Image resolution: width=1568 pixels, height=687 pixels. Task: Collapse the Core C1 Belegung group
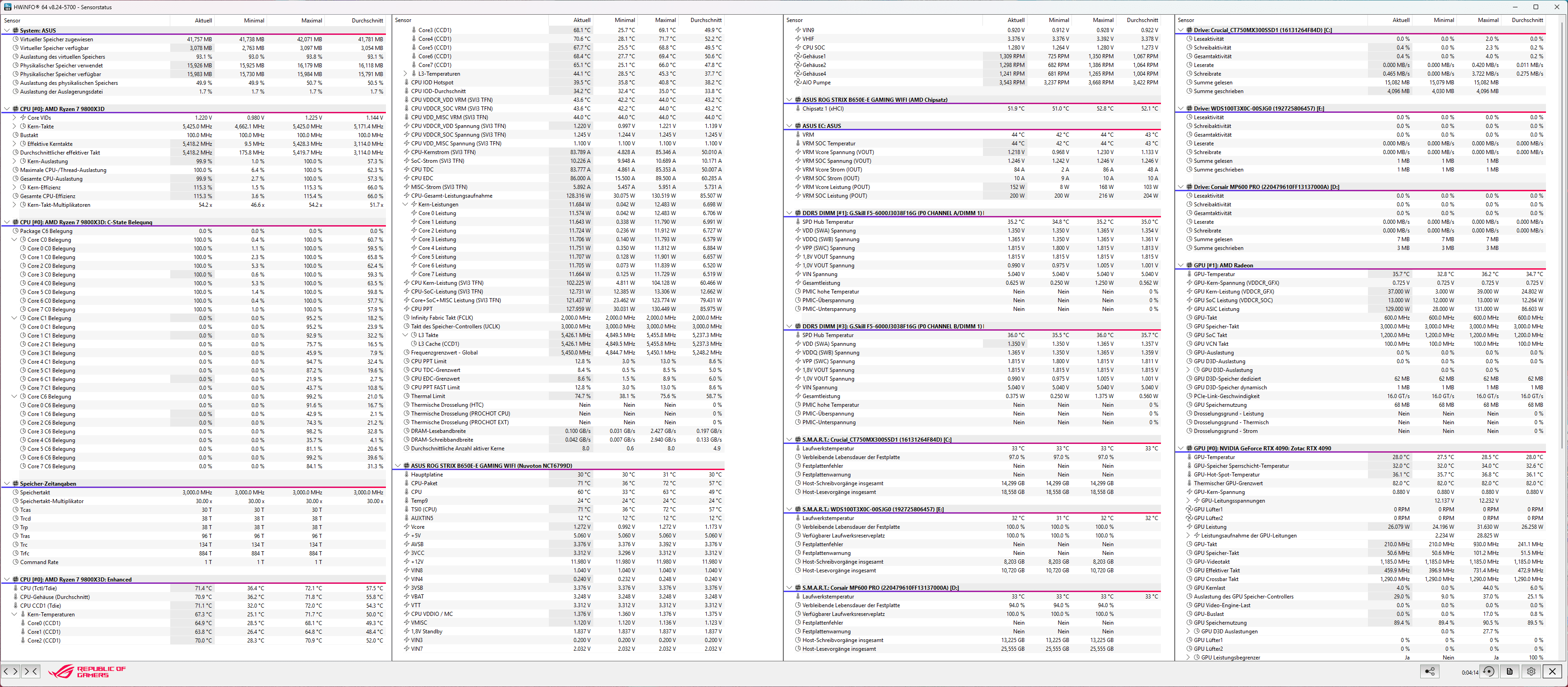click(x=15, y=318)
